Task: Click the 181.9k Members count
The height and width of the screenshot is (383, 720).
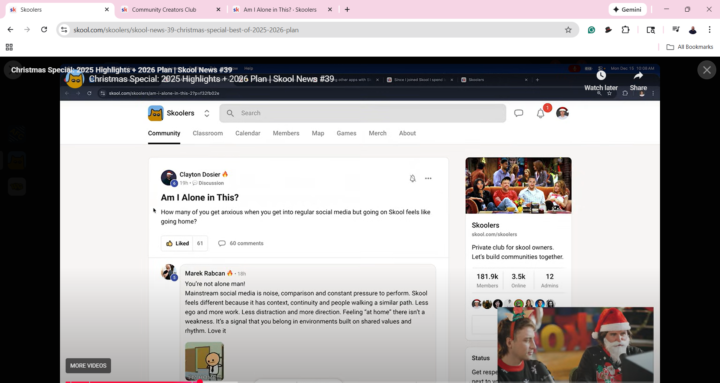Action: pos(487,280)
